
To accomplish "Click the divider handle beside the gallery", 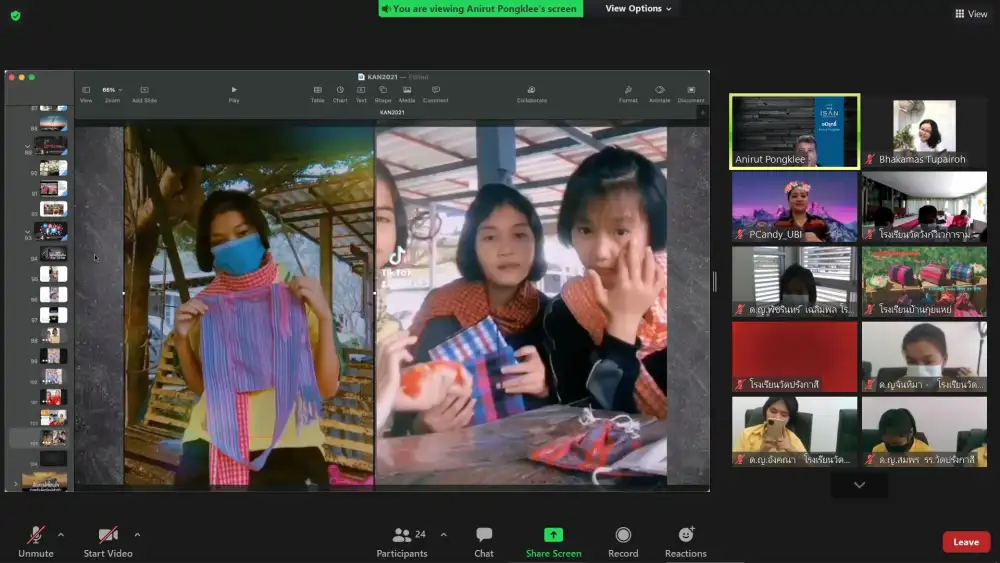I will [714, 282].
